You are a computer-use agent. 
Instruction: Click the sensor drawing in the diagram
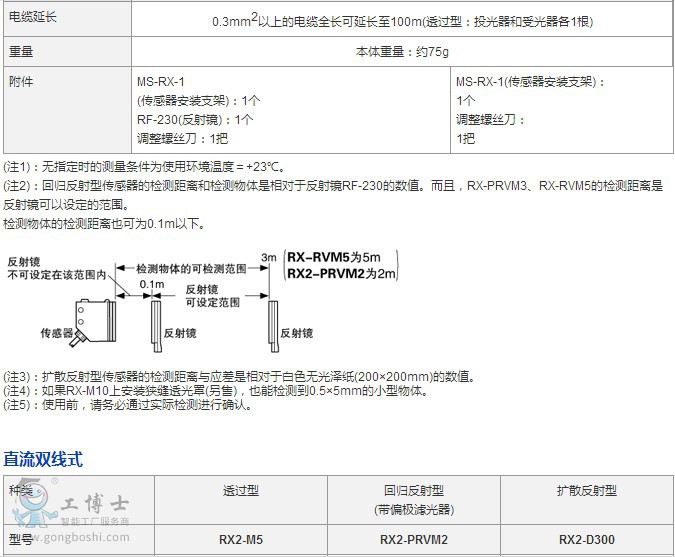click(95, 322)
